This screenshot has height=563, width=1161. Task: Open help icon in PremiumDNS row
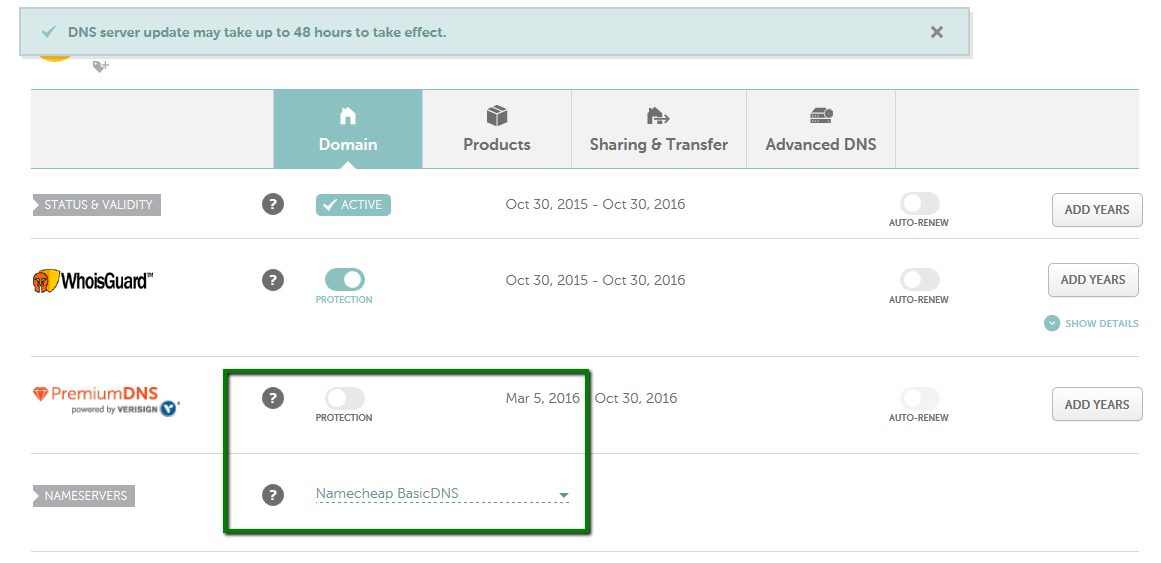[273, 398]
